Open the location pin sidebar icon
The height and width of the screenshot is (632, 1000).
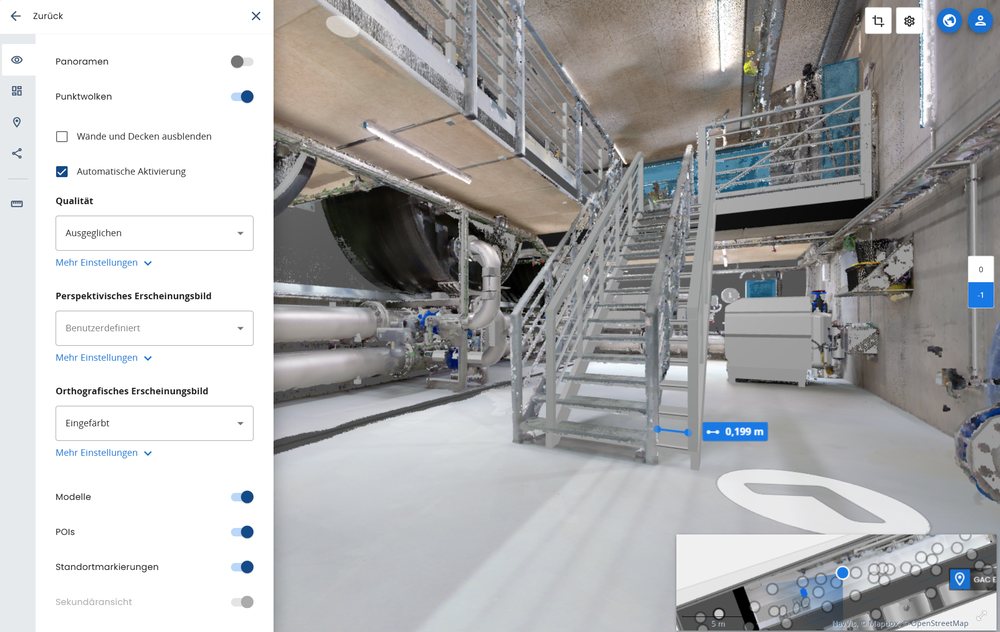tap(17, 122)
